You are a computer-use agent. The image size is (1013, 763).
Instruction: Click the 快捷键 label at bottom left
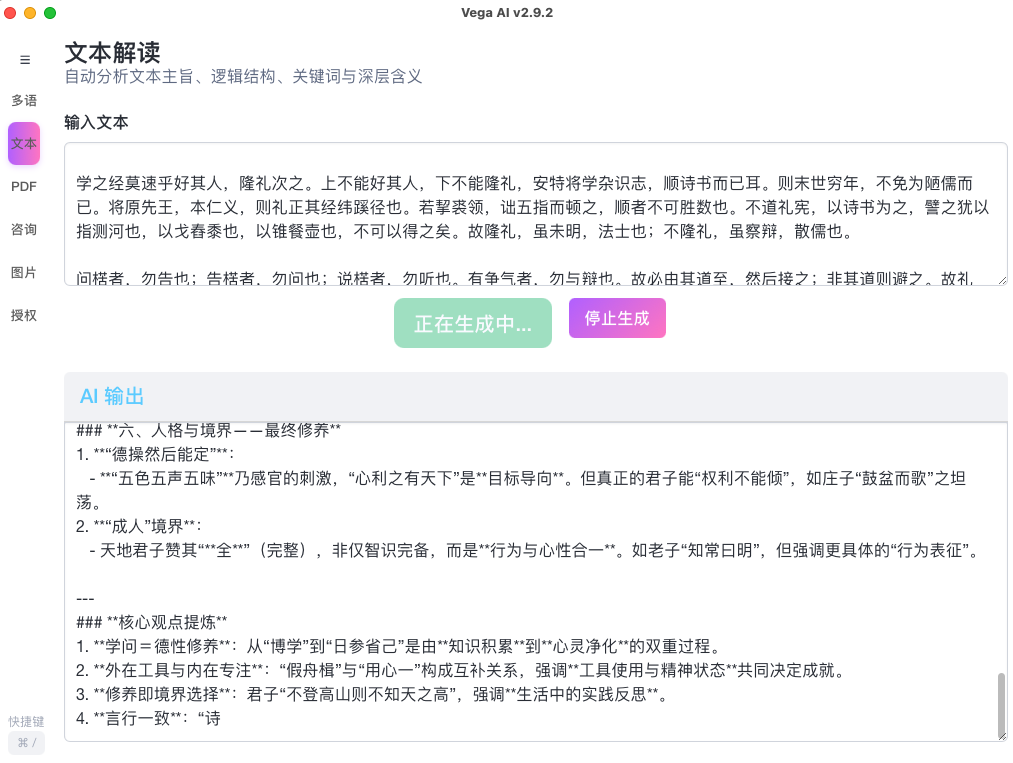24,721
